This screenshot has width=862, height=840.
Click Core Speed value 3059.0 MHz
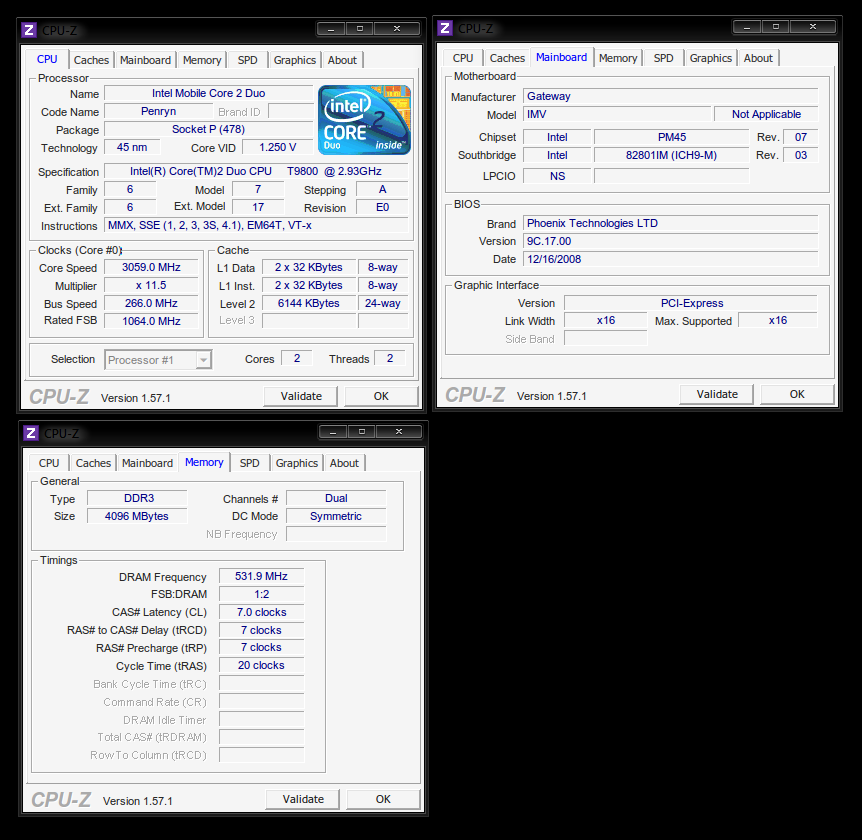pyautogui.click(x=151, y=267)
